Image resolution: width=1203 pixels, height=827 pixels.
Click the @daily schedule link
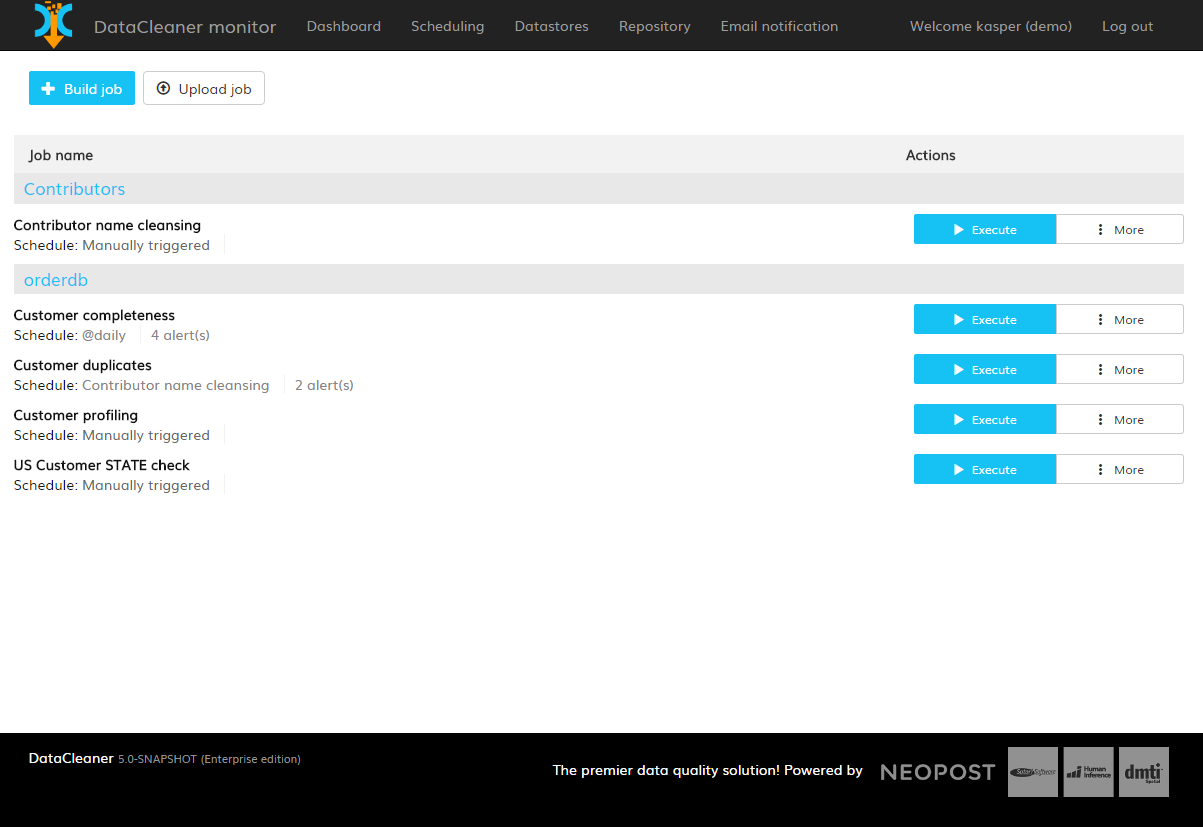pyautogui.click(x=104, y=335)
